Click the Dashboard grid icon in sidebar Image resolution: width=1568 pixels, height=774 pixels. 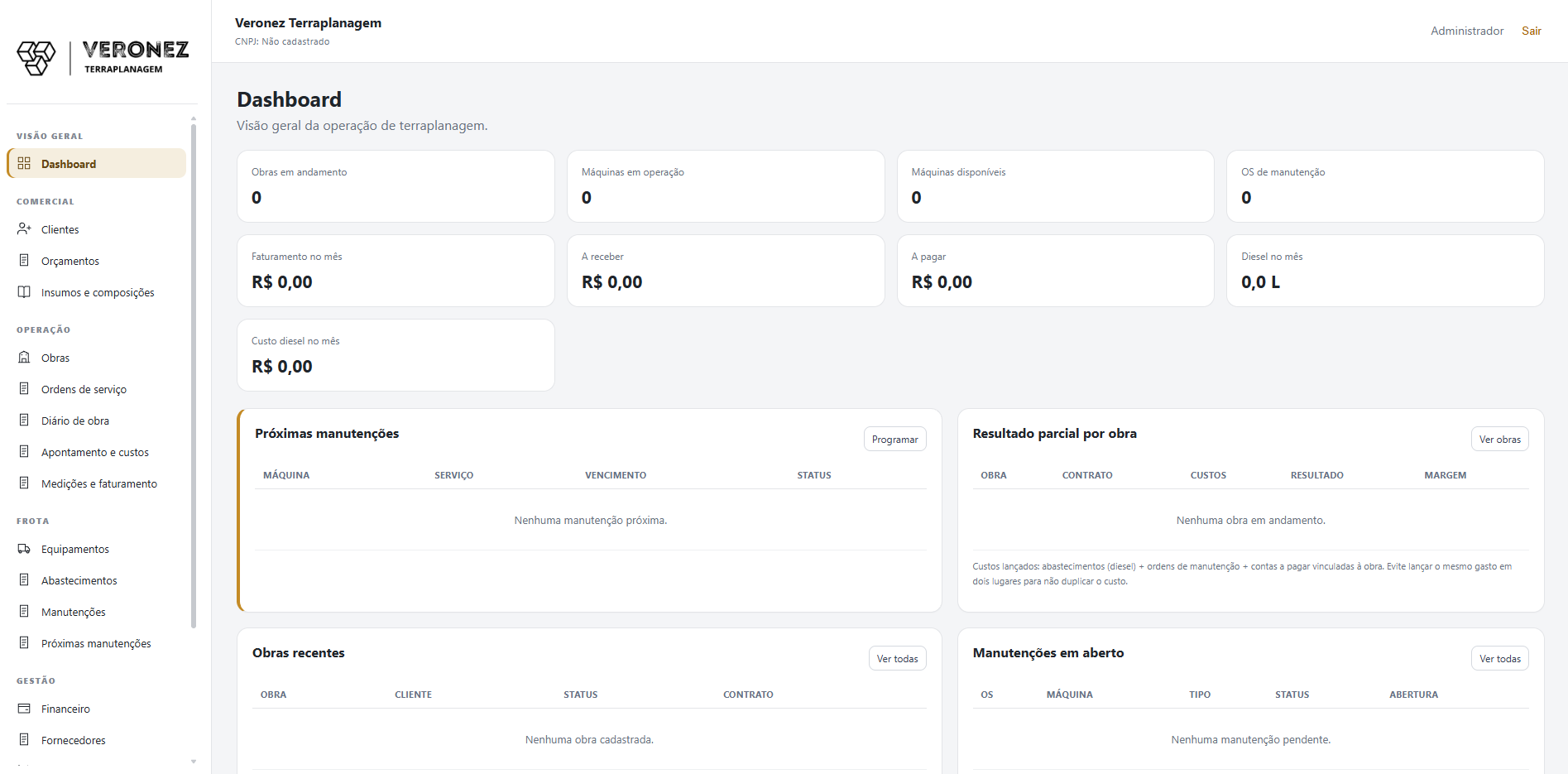[x=24, y=164]
